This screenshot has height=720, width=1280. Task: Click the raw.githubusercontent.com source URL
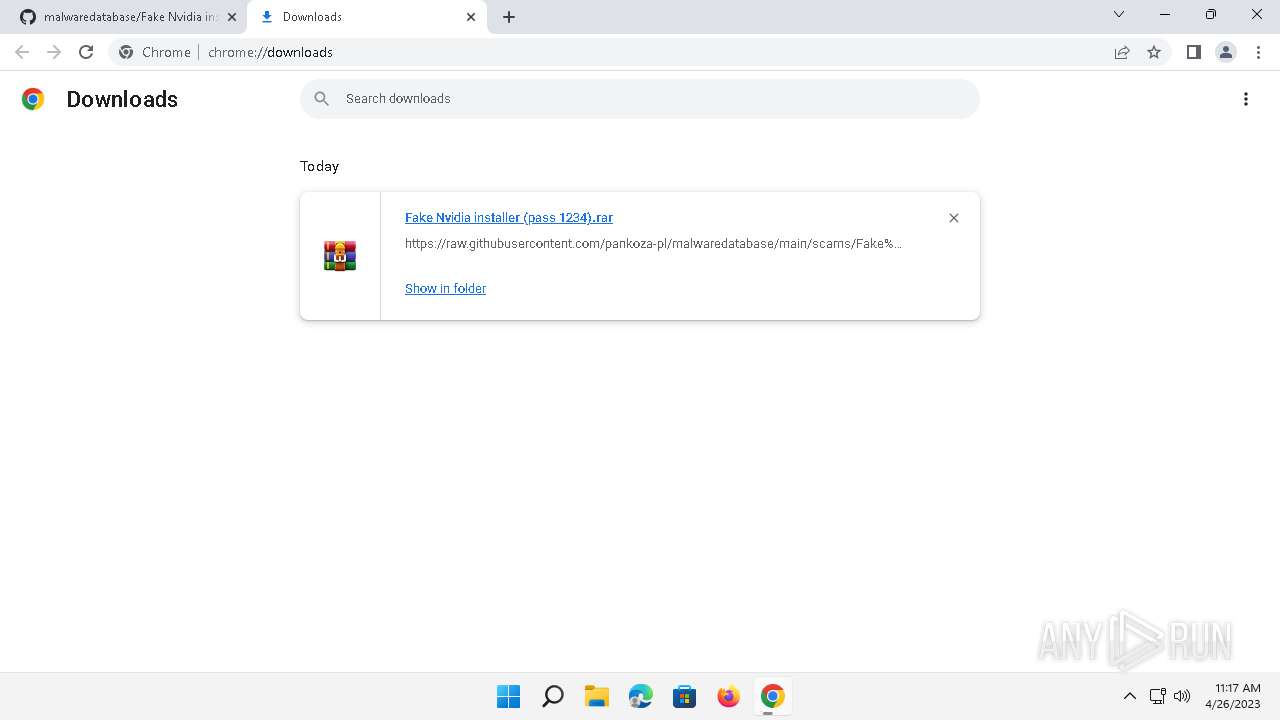[653, 243]
